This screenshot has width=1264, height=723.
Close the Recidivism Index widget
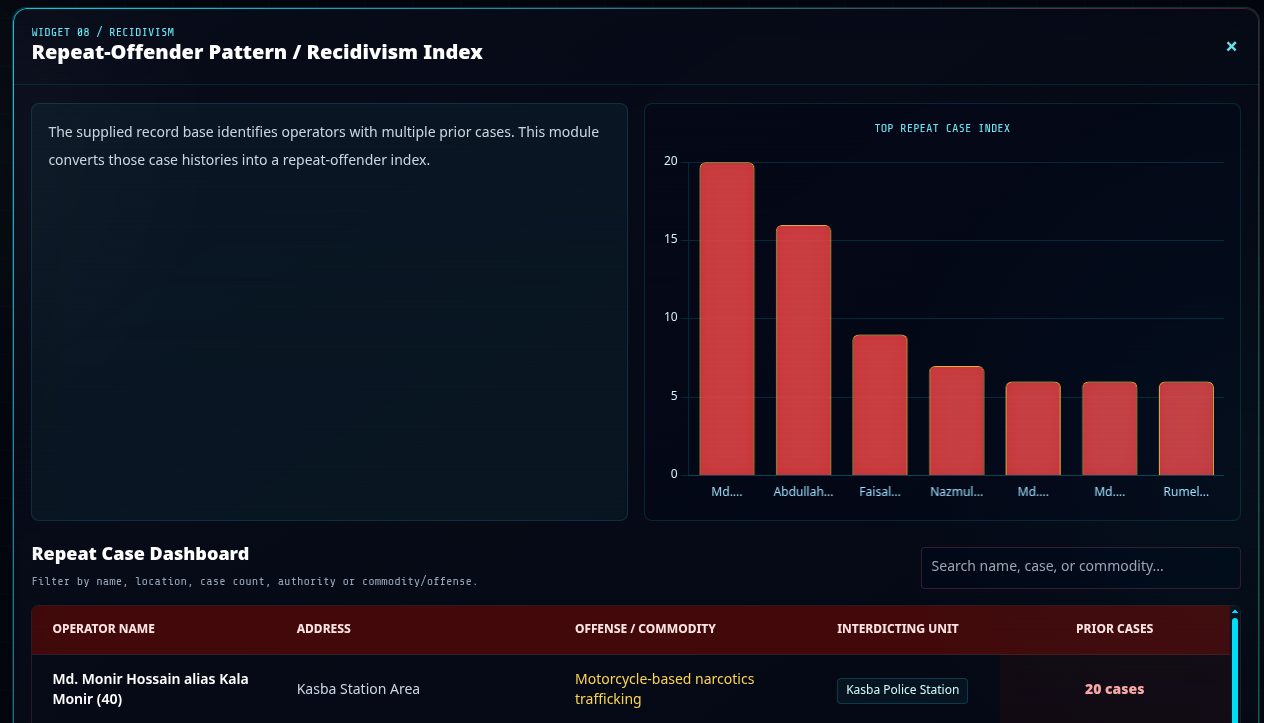click(1231, 46)
